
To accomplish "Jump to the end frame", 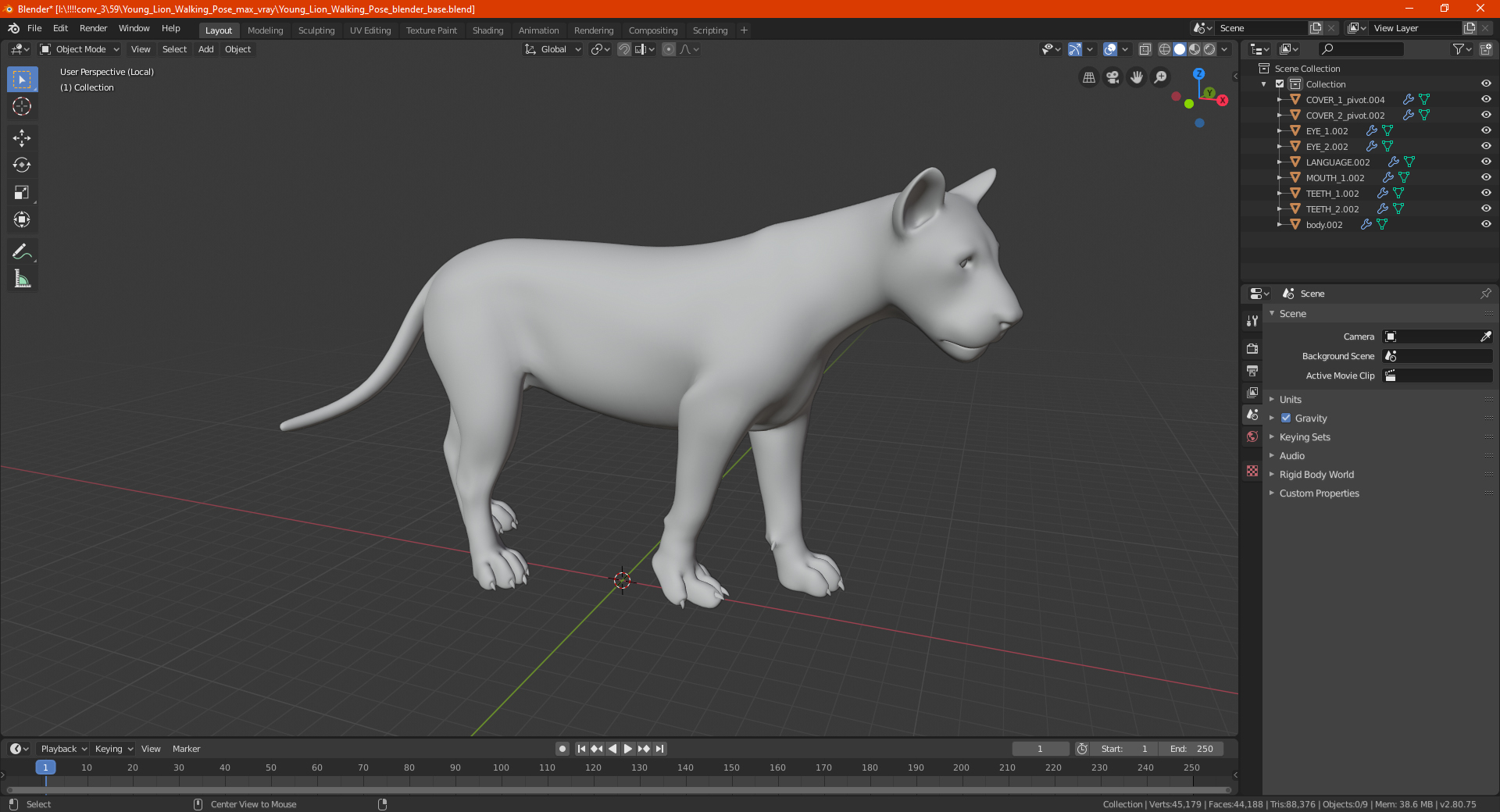I will coord(660,749).
